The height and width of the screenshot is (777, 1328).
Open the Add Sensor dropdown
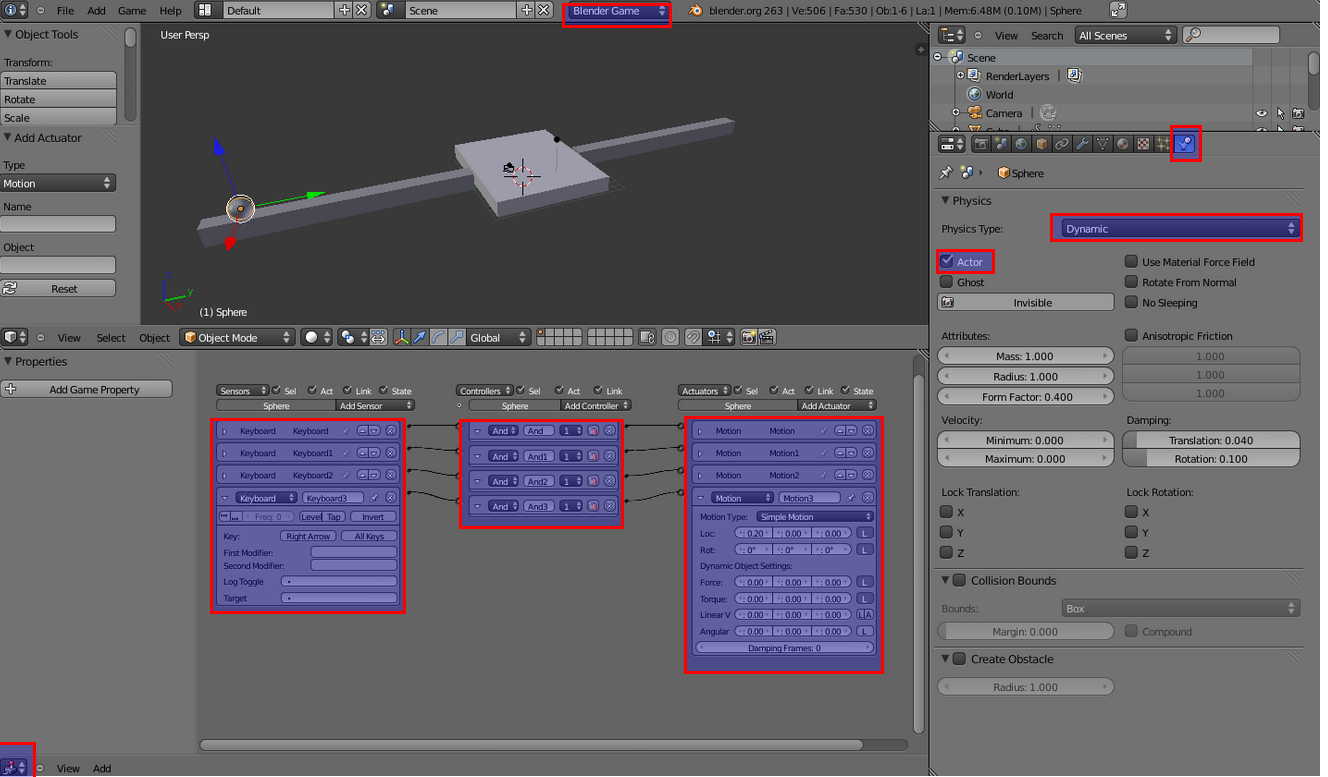point(375,406)
